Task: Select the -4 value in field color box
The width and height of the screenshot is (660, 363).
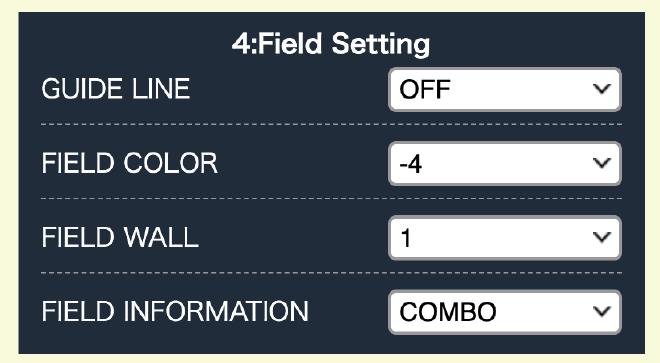Action: point(411,164)
